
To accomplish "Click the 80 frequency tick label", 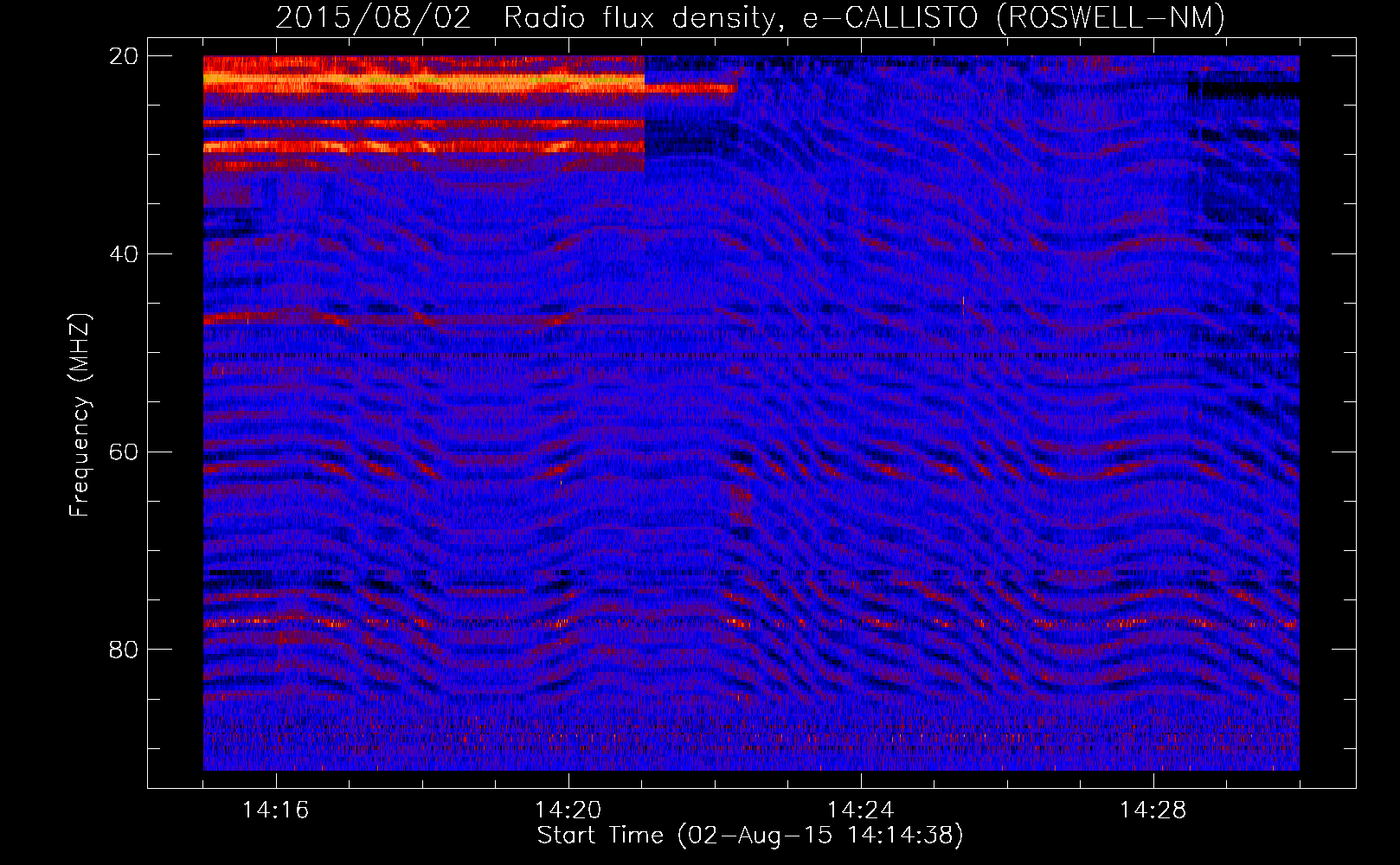I will [x=124, y=650].
